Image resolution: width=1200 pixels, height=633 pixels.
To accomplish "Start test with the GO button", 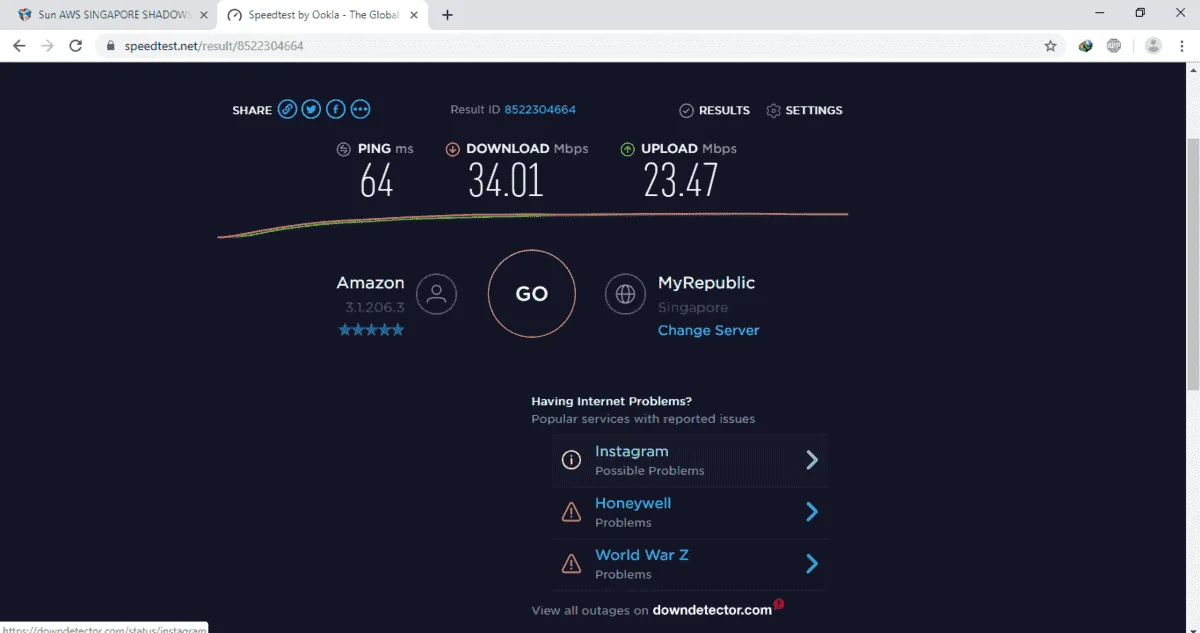I will (x=532, y=294).
